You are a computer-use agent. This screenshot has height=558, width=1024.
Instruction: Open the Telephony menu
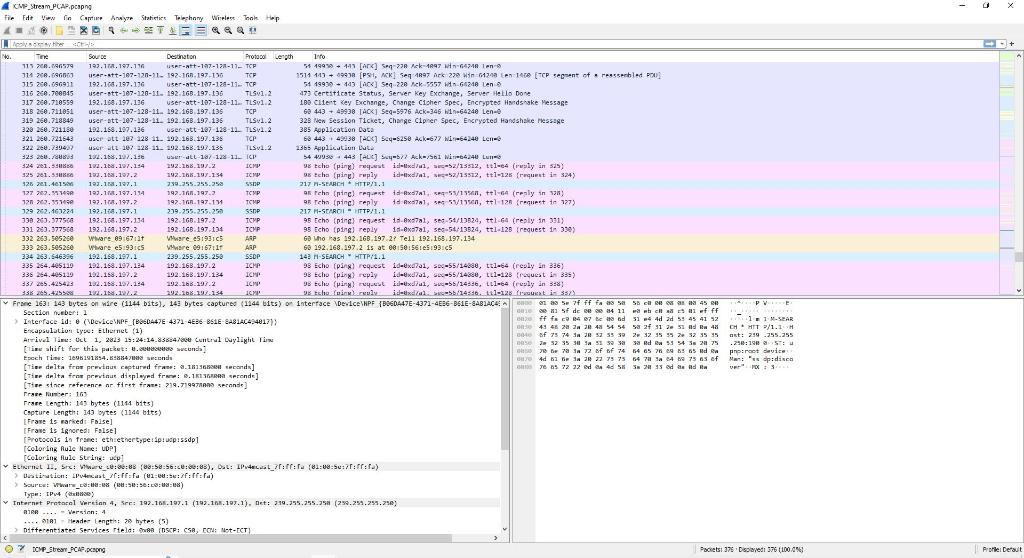click(188, 18)
